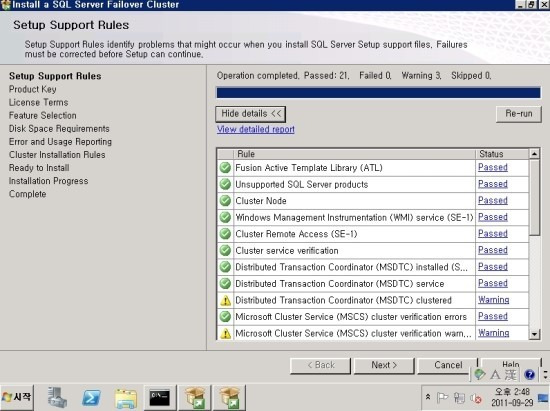
Task: Open the Action Center flag tray icon
Action: pyautogui.click(x=442, y=398)
